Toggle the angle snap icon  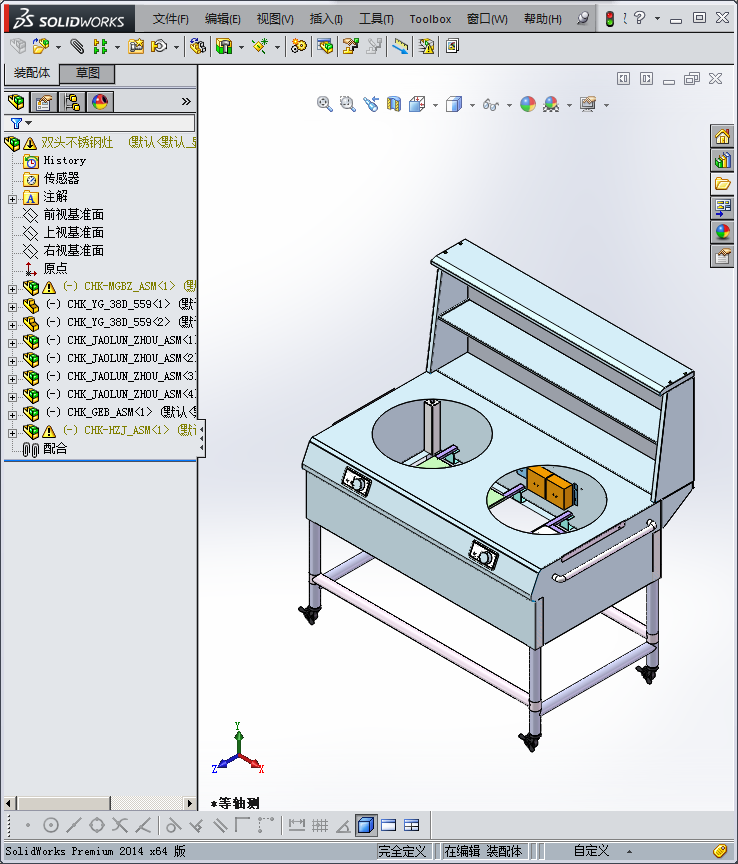pyautogui.click(x=343, y=825)
